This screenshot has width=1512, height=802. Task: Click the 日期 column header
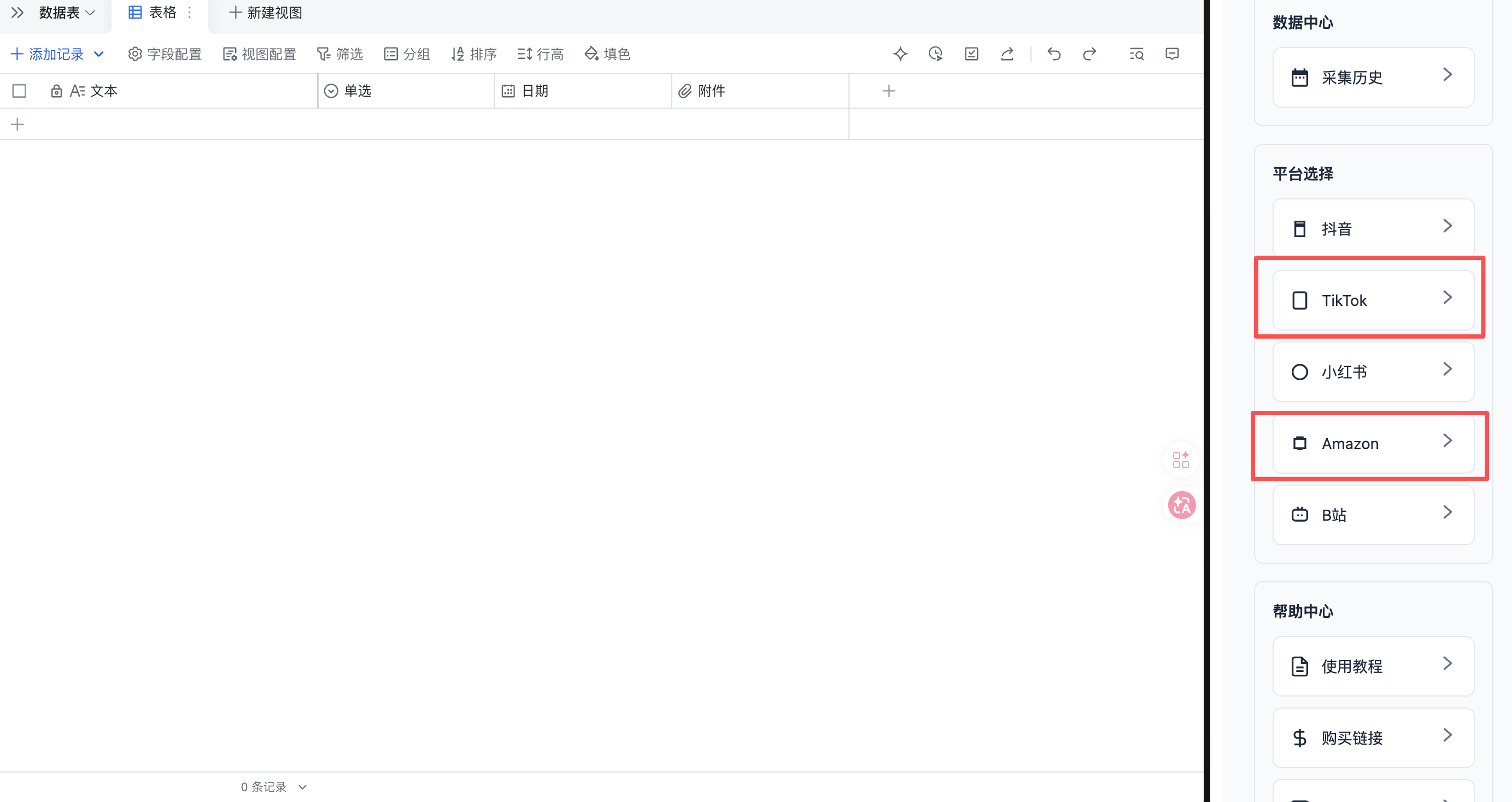(x=583, y=91)
